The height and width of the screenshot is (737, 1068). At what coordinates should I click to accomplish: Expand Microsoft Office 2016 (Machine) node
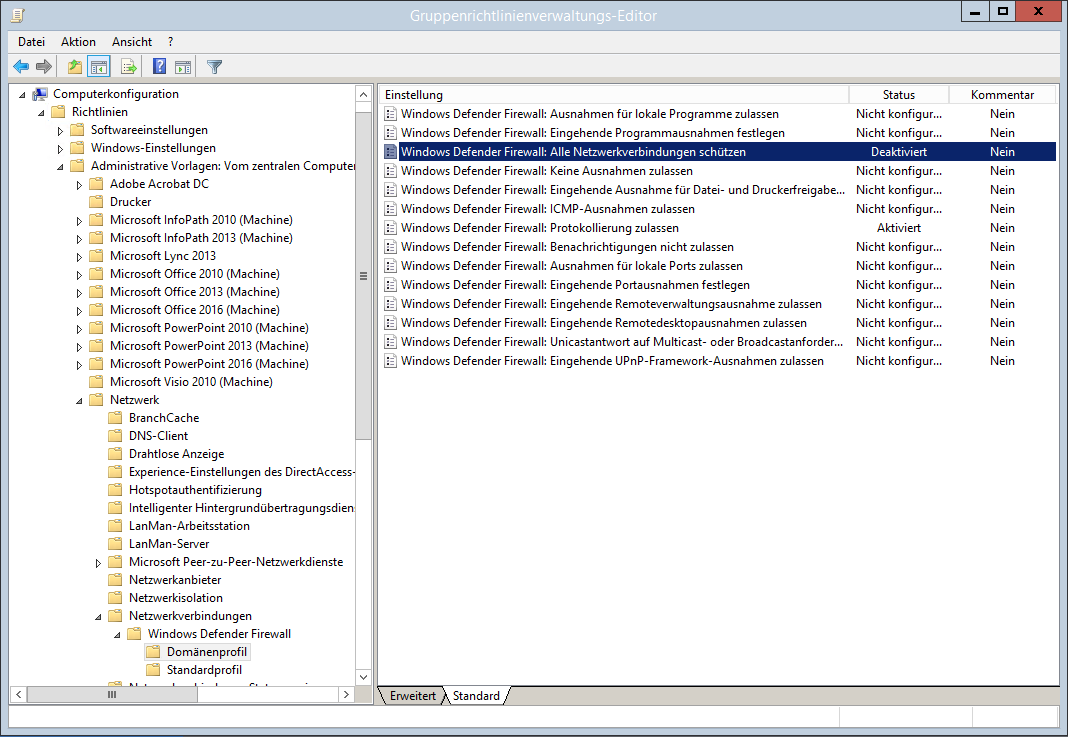click(79, 311)
